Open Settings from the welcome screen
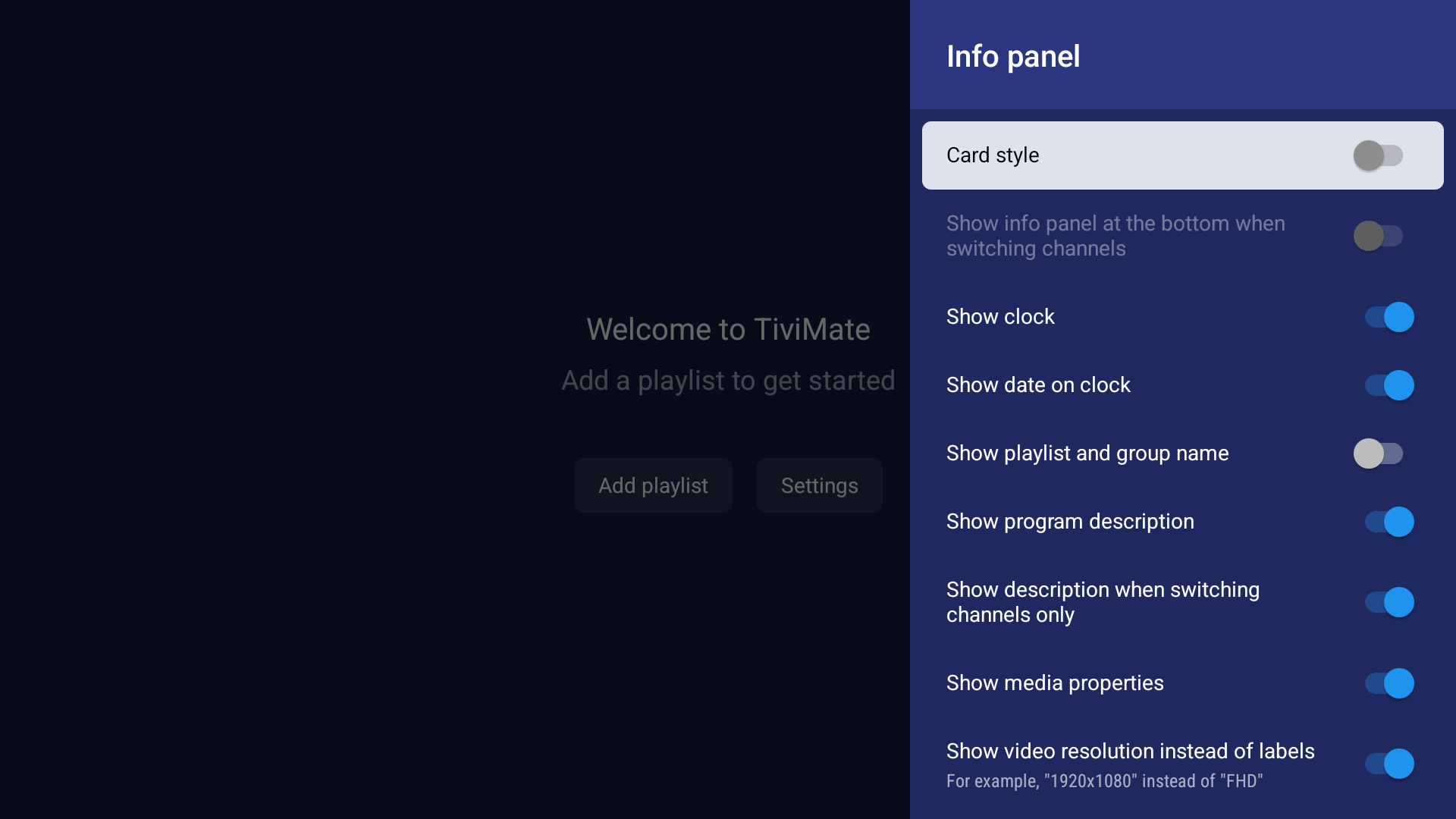 pyautogui.click(x=820, y=485)
